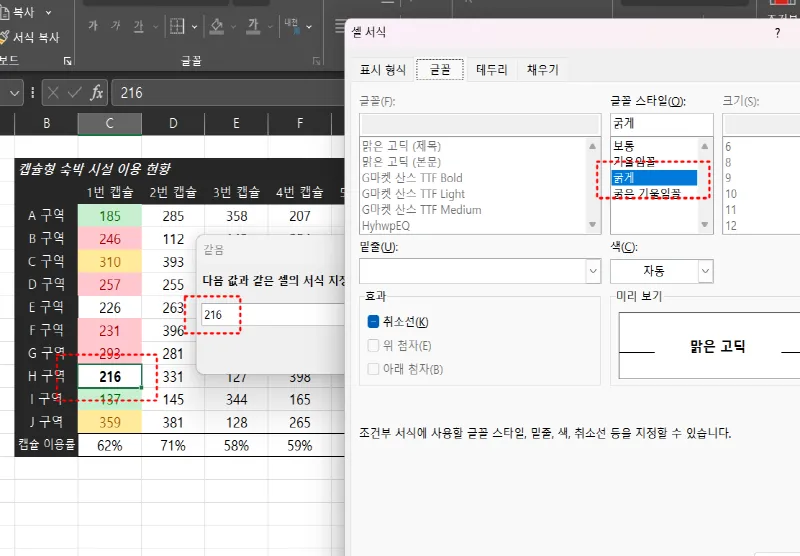
Task: Click the fill color bucket icon
Action: click(217, 26)
